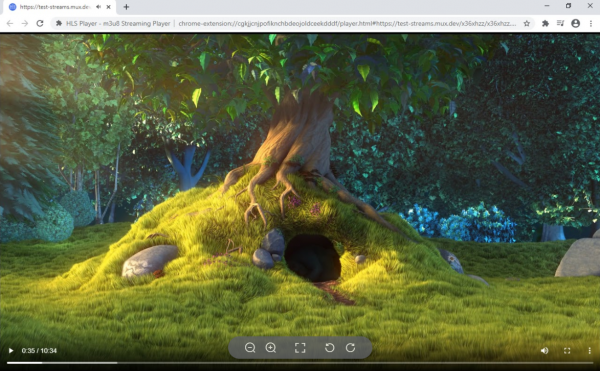Open Chrome's three-dot menu
This screenshot has height=371, width=600.
click(591, 23)
